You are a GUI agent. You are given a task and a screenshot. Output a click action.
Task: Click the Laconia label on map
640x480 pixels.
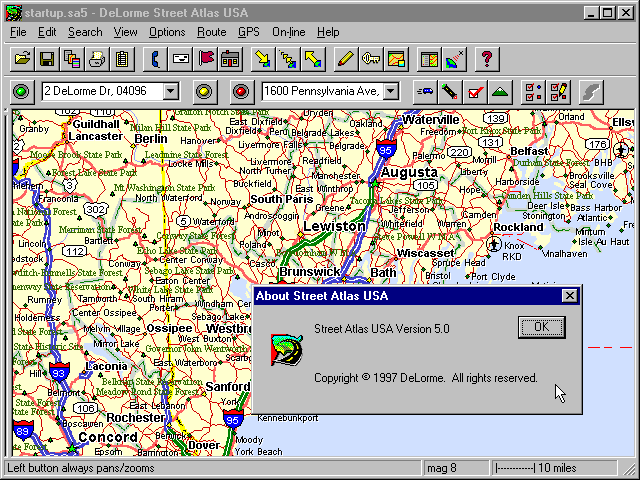(107, 366)
